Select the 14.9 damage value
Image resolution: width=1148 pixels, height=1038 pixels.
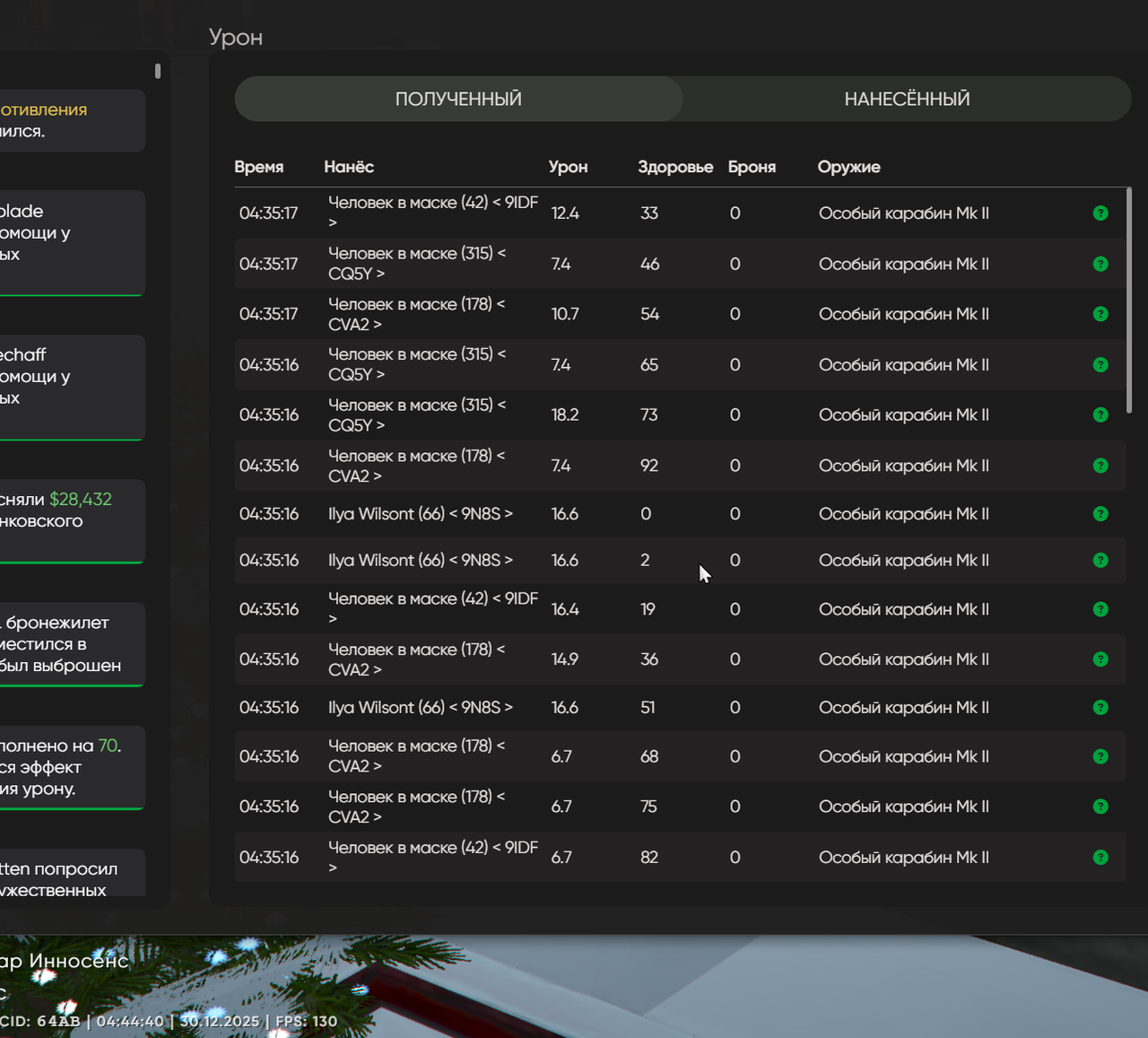[x=565, y=659]
